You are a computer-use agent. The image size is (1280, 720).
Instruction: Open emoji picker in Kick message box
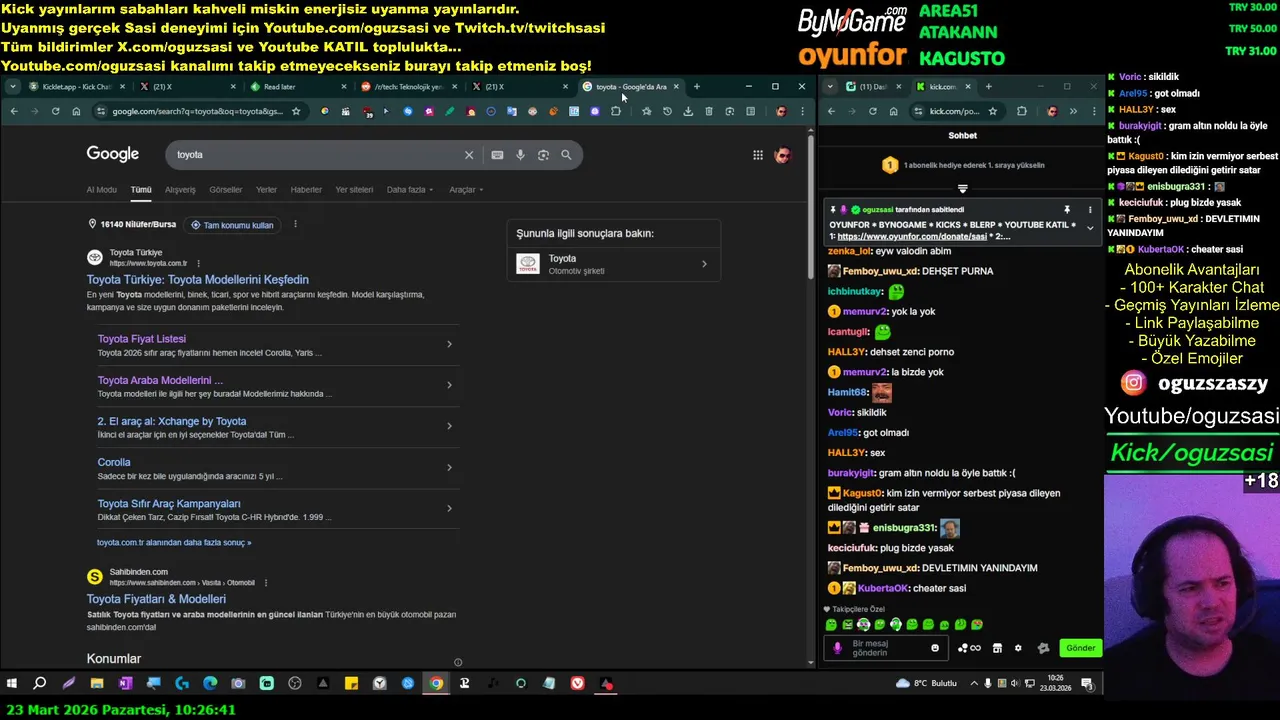pos(935,648)
